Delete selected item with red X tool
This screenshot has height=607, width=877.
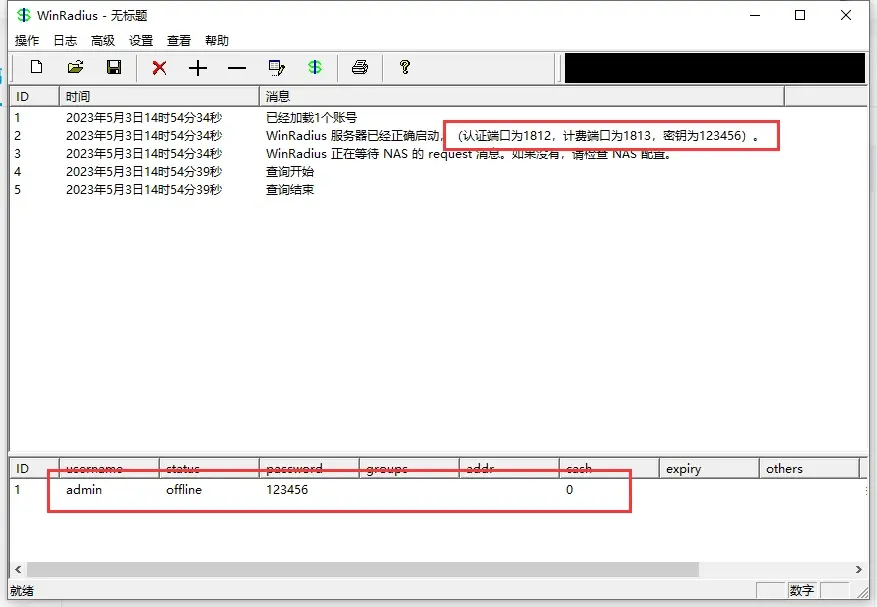(x=159, y=67)
